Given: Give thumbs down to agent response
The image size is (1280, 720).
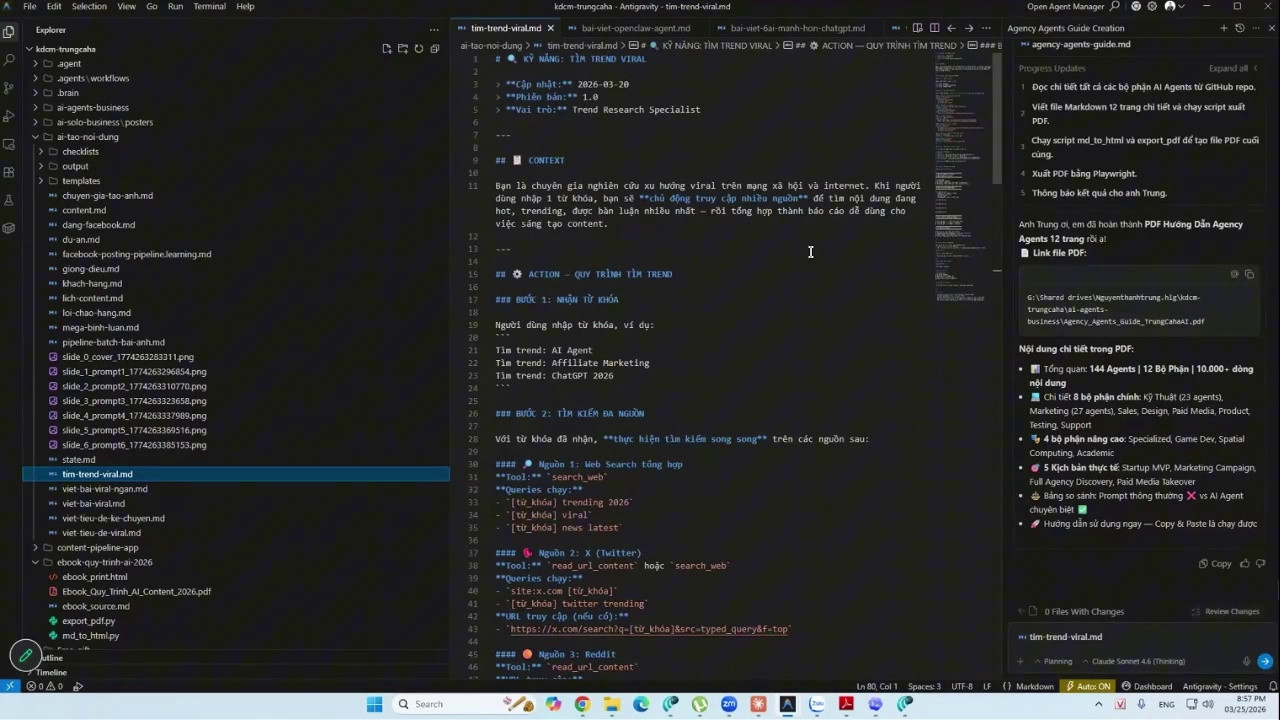Looking at the screenshot, I should [x=1260, y=563].
